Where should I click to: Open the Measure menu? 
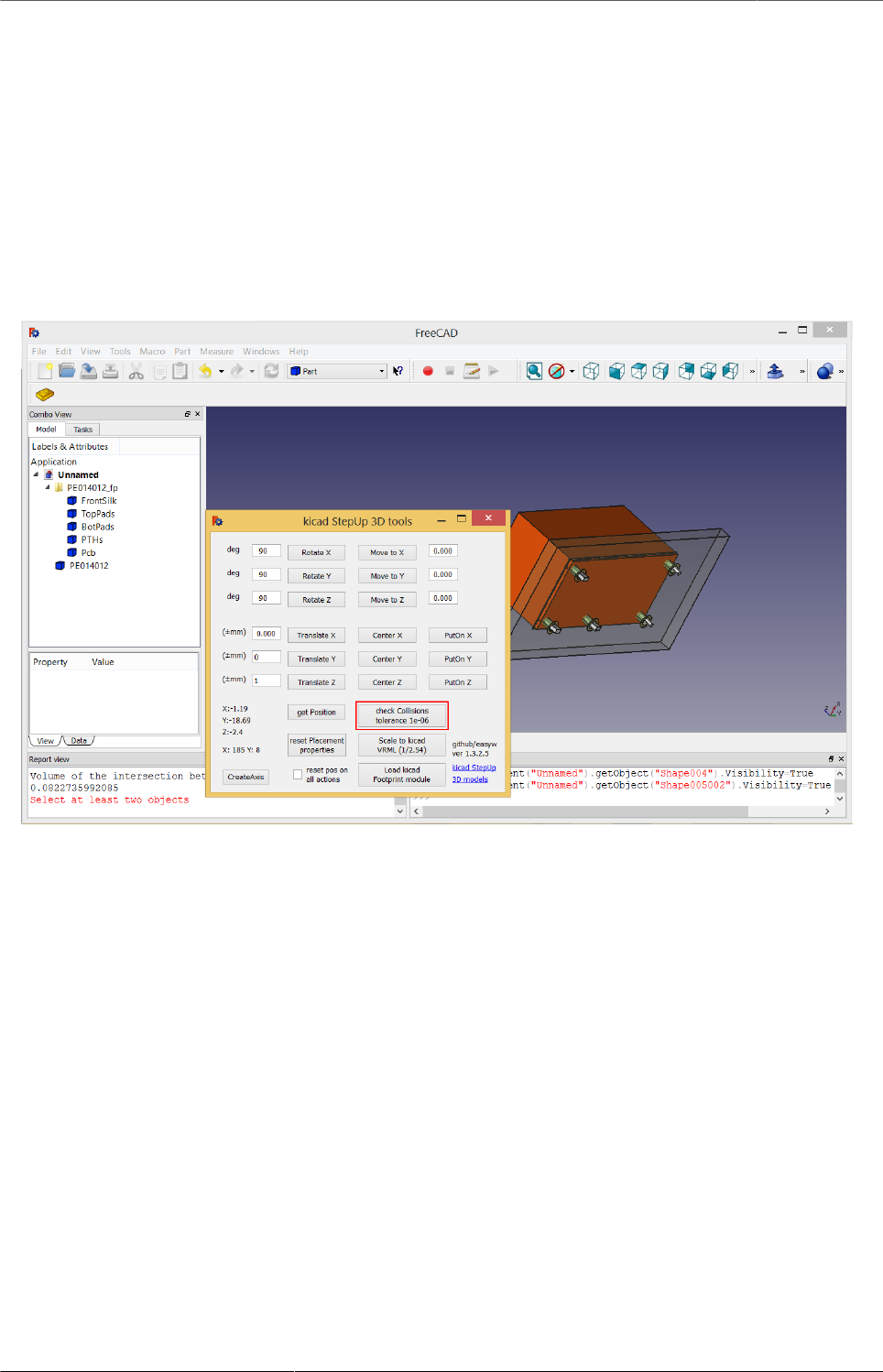click(217, 351)
